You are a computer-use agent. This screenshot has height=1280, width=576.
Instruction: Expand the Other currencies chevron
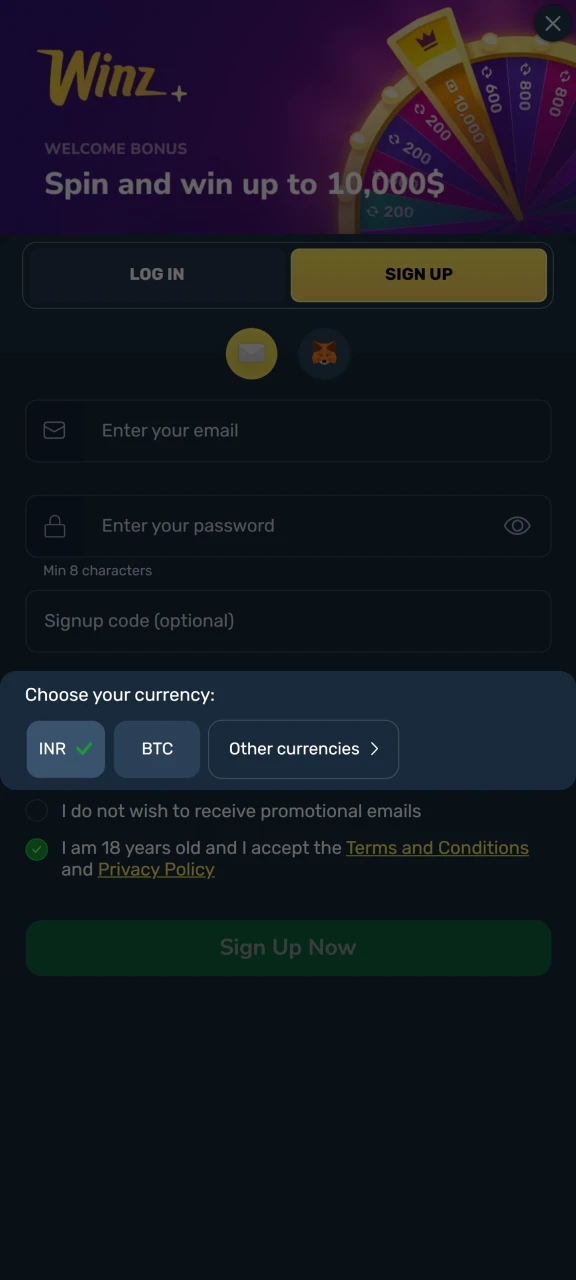tap(374, 748)
